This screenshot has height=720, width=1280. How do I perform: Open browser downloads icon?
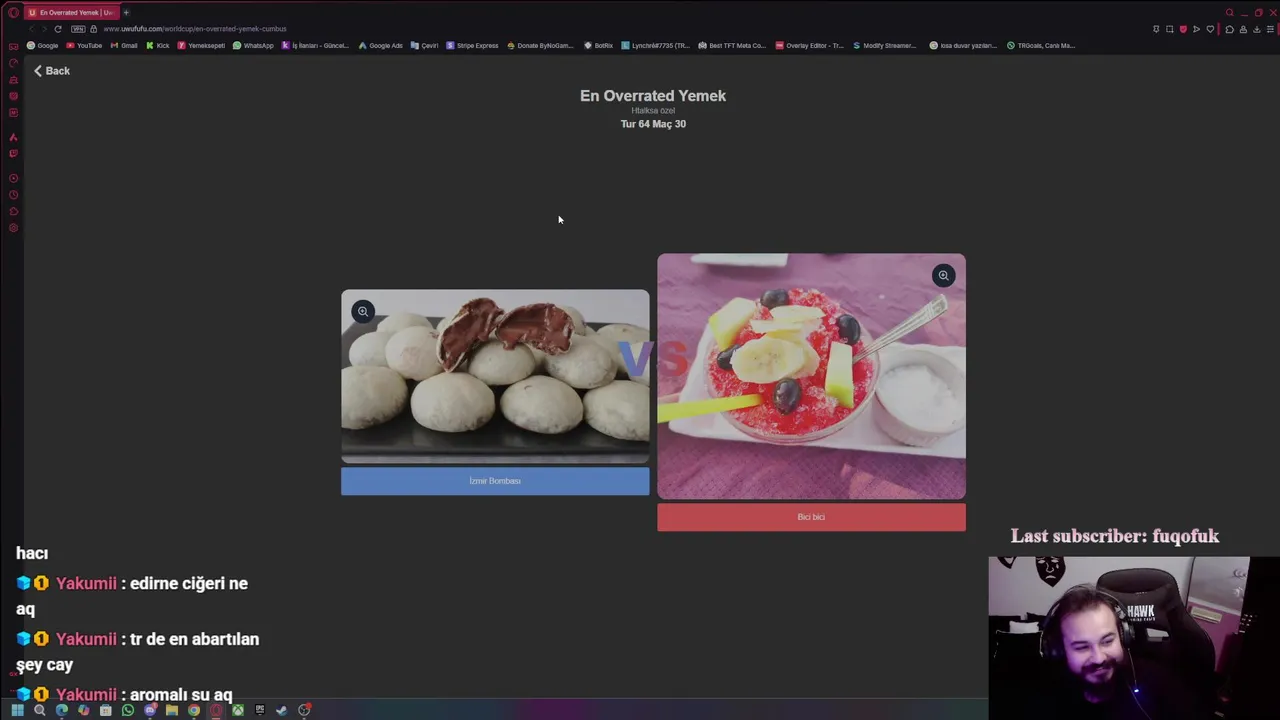(x=1257, y=29)
